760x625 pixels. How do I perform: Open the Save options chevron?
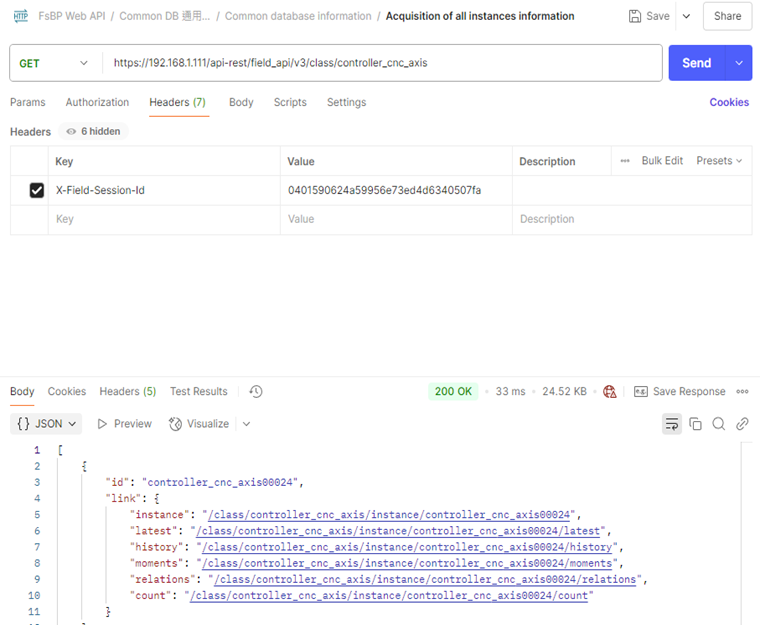pos(686,16)
